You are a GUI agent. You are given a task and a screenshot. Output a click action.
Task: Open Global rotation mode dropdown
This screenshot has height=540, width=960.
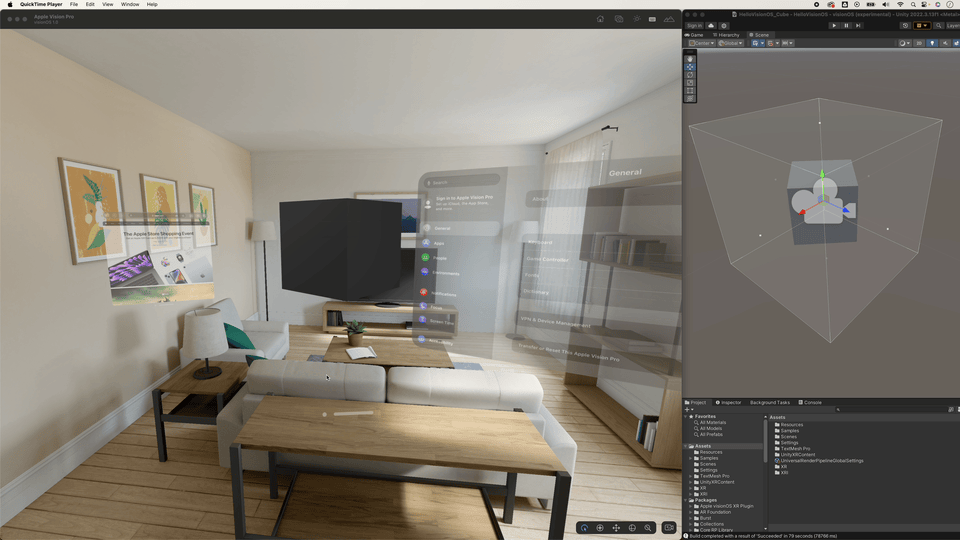[730, 43]
